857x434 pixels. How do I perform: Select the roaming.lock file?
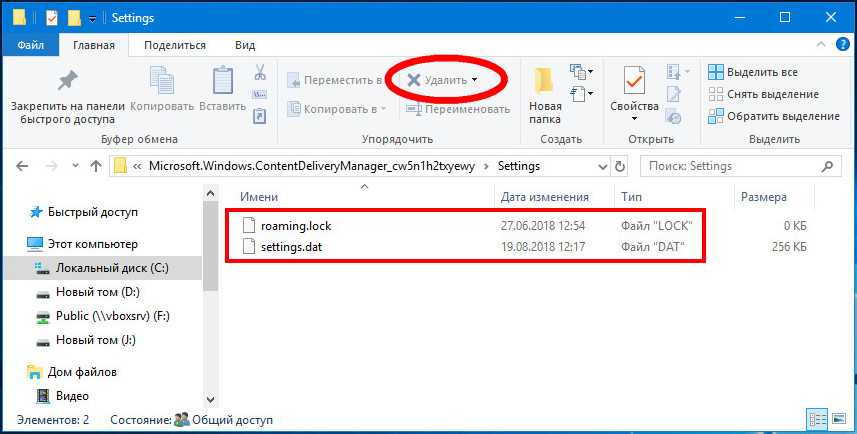(x=296, y=225)
